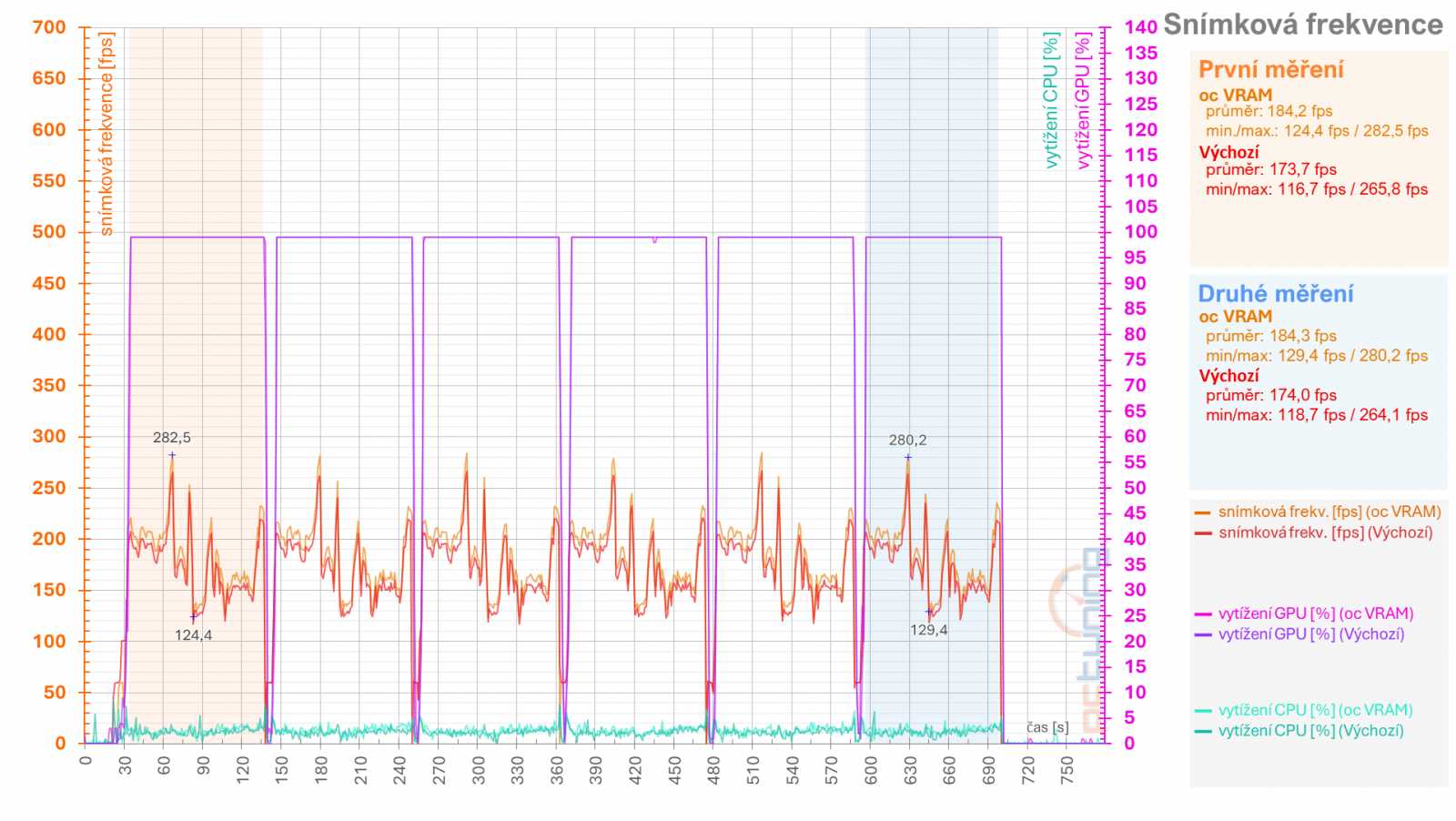
Task: Click the plus marker below 280,2 label
Action: tap(908, 457)
